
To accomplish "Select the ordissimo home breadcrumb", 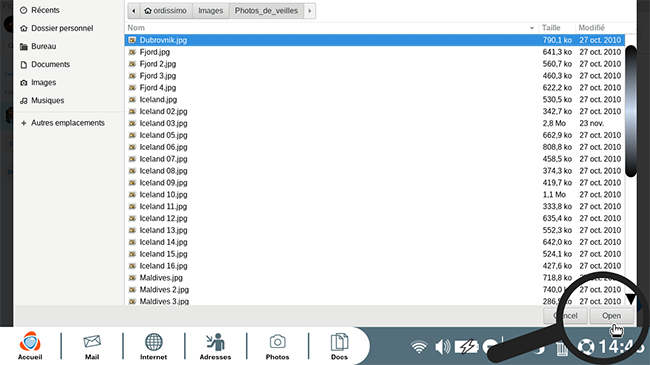I will pyautogui.click(x=166, y=11).
